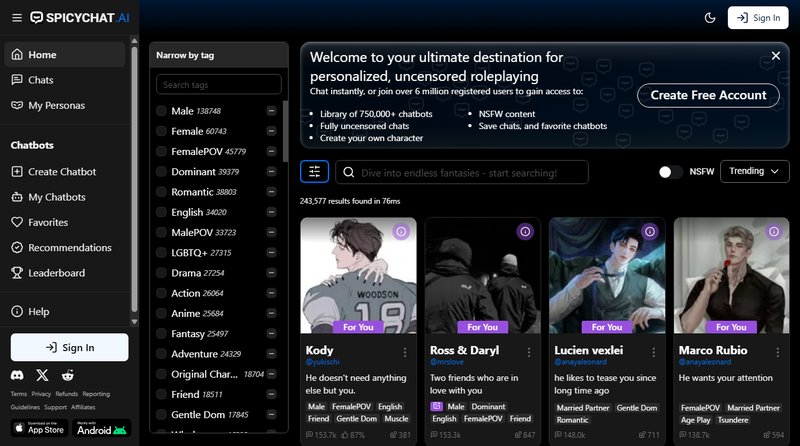Open three-dot menu on Marco Rubio card

[777, 352]
